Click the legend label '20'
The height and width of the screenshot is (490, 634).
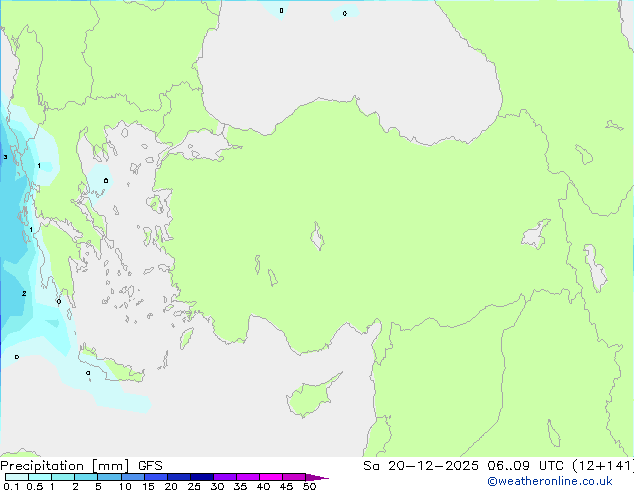(x=171, y=486)
